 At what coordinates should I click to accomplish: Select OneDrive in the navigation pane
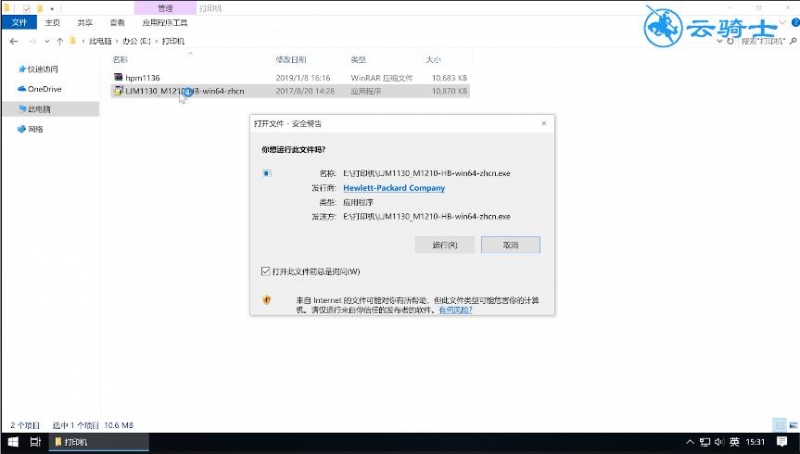39,89
